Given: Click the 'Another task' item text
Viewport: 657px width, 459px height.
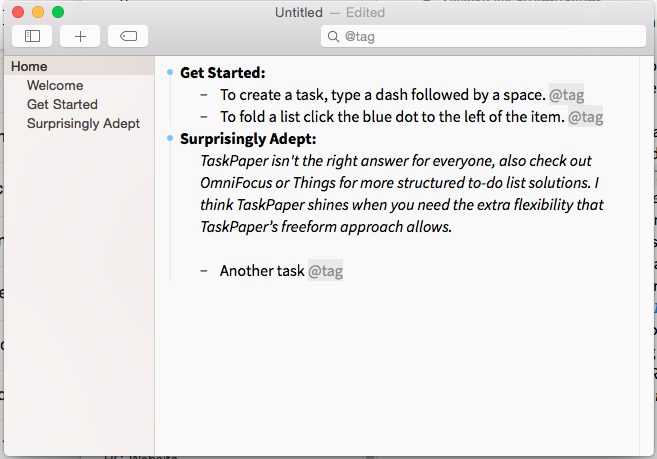Looking at the screenshot, I should [x=262, y=270].
